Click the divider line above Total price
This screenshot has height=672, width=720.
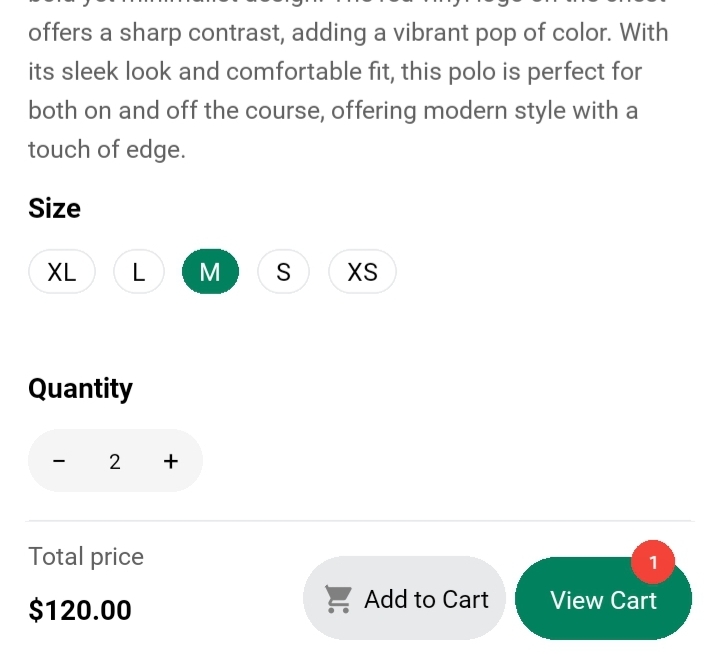[x=360, y=521]
